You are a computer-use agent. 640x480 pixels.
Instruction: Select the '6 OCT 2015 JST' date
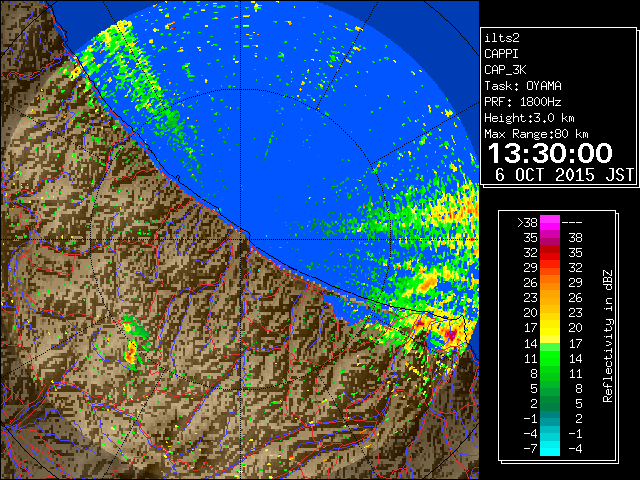pyautogui.click(x=564, y=175)
